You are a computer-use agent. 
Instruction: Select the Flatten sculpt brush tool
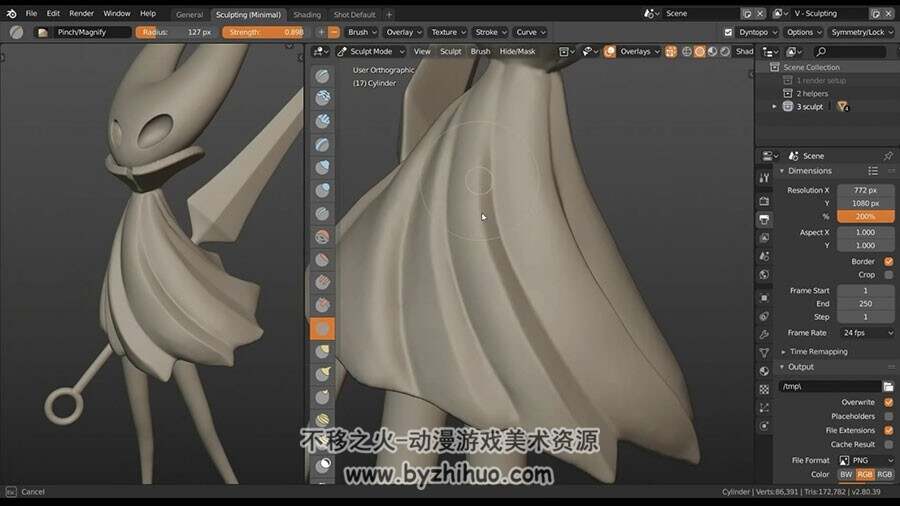pos(322,259)
